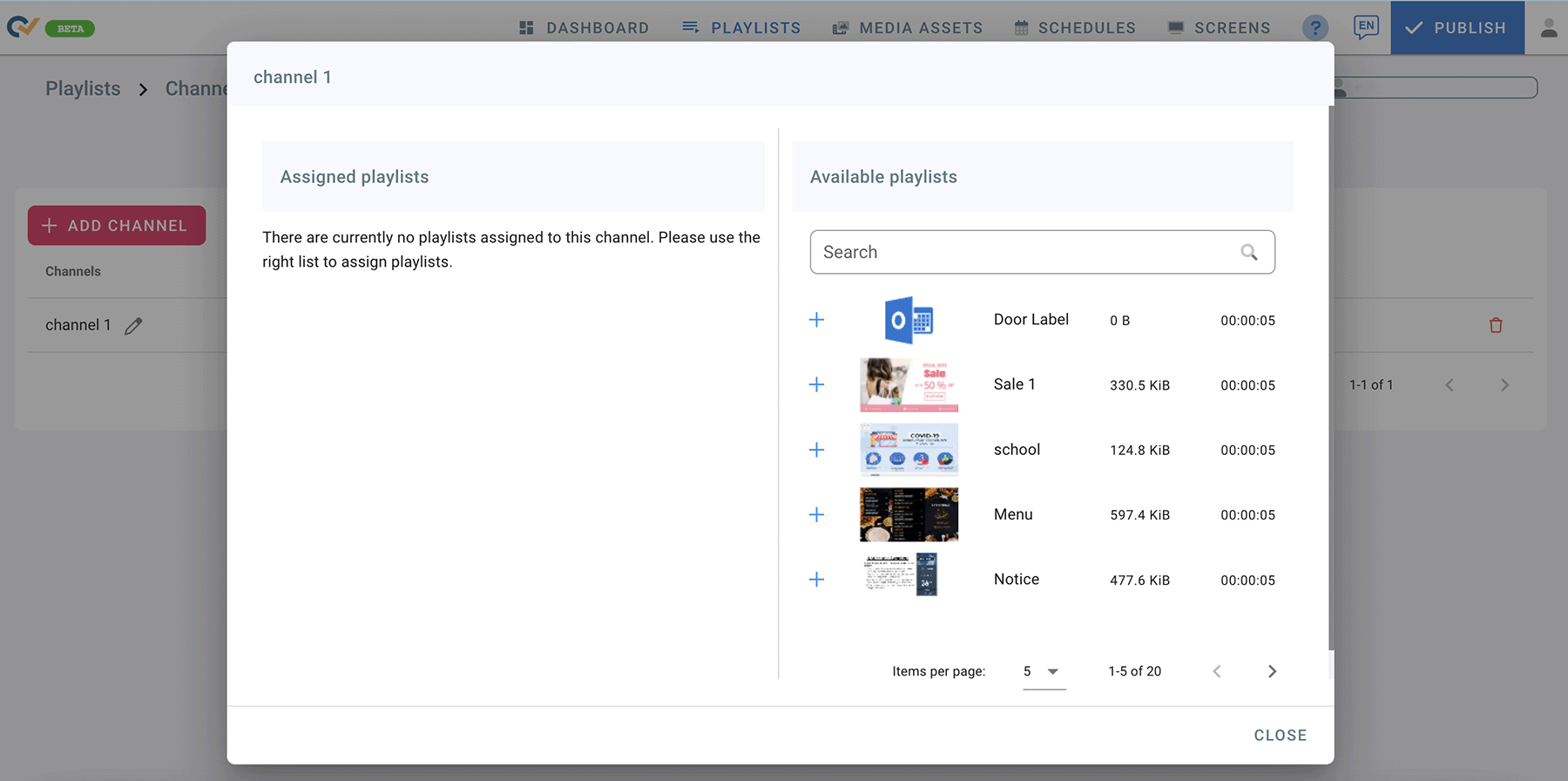Go to next page of available playlists

(1272, 671)
